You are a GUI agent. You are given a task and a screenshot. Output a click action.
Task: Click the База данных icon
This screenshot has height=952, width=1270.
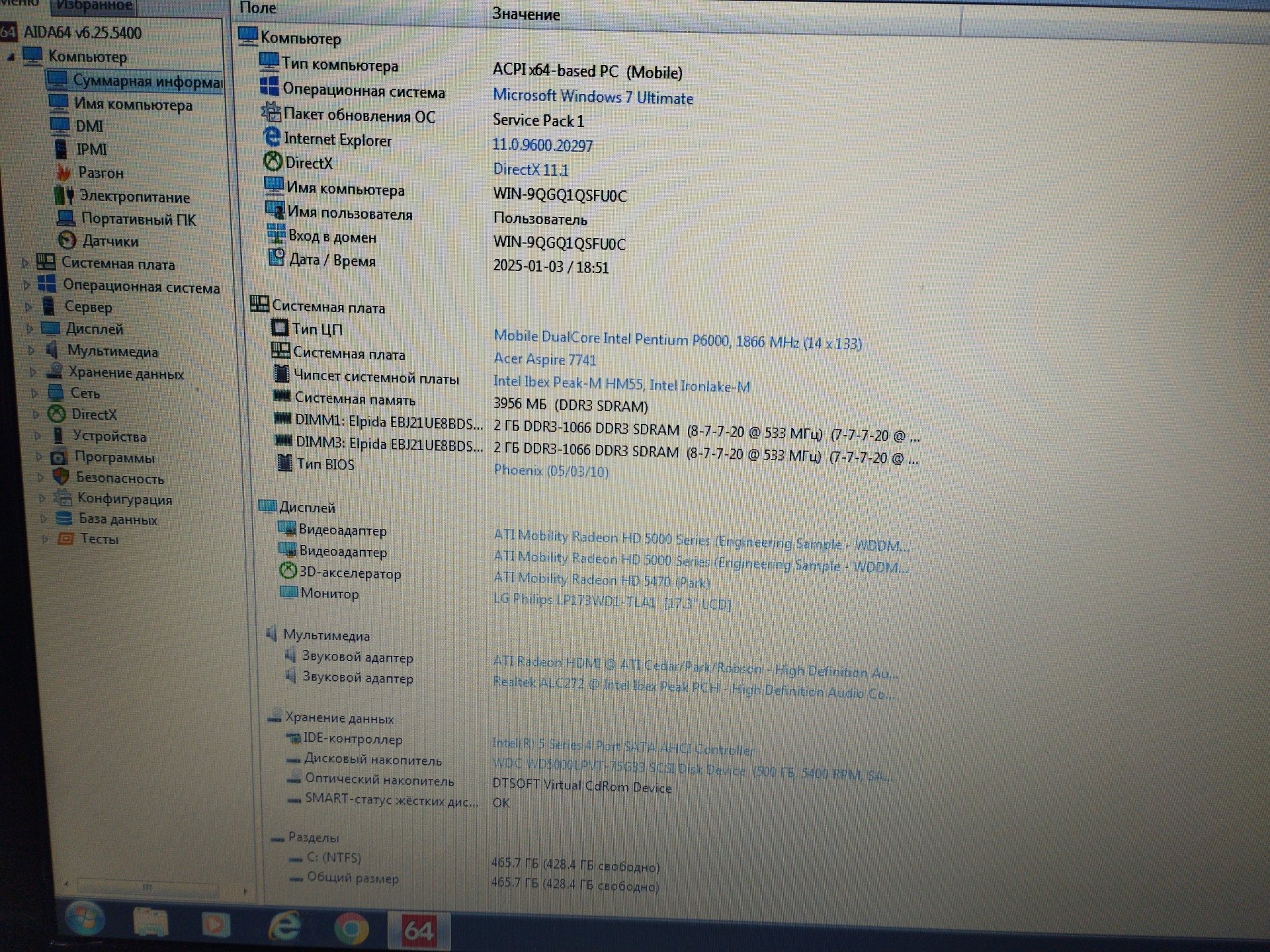pyautogui.click(x=64, y=518)
